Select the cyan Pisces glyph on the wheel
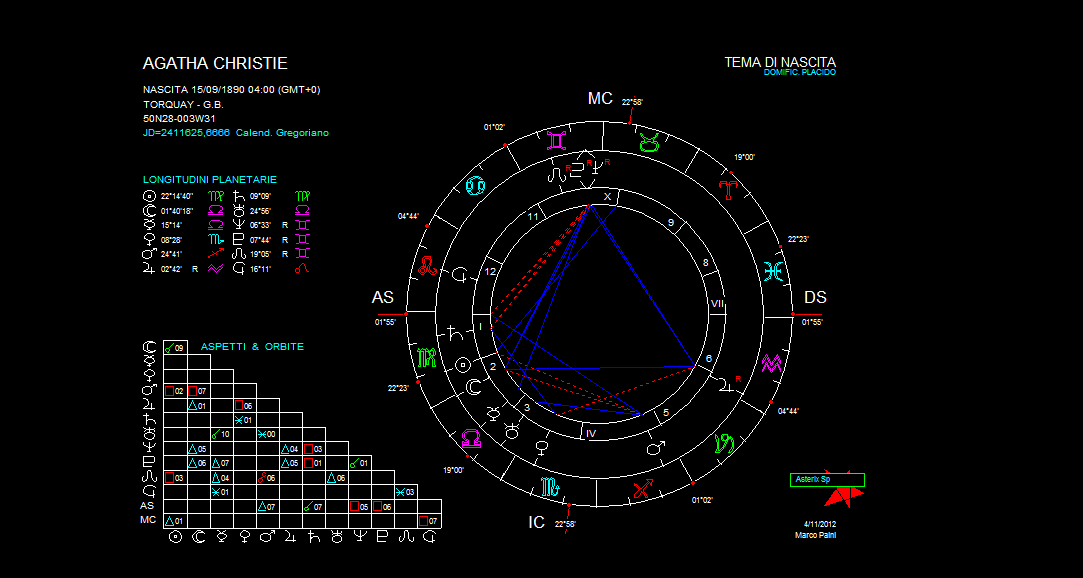This screenshot has width=1083, height=578. tap(773, 270)
